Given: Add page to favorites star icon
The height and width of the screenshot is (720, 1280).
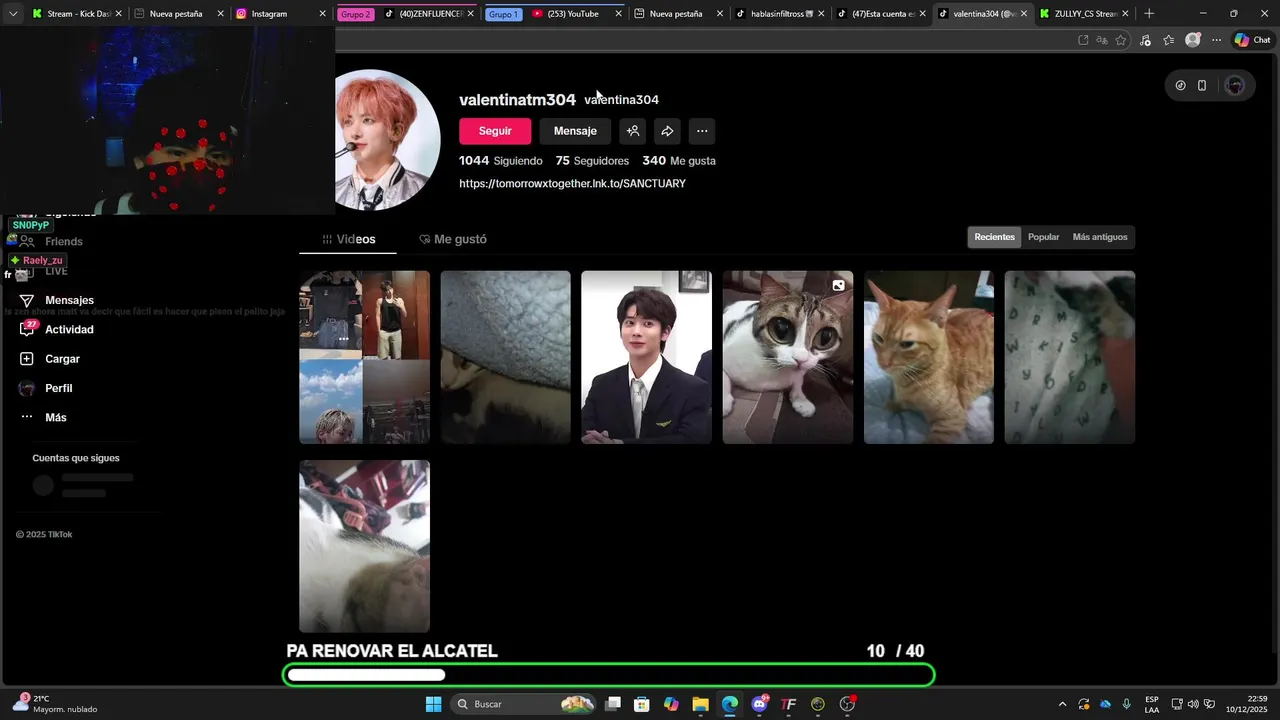Looking at the screenshot, I should [x=1121, y=40].
